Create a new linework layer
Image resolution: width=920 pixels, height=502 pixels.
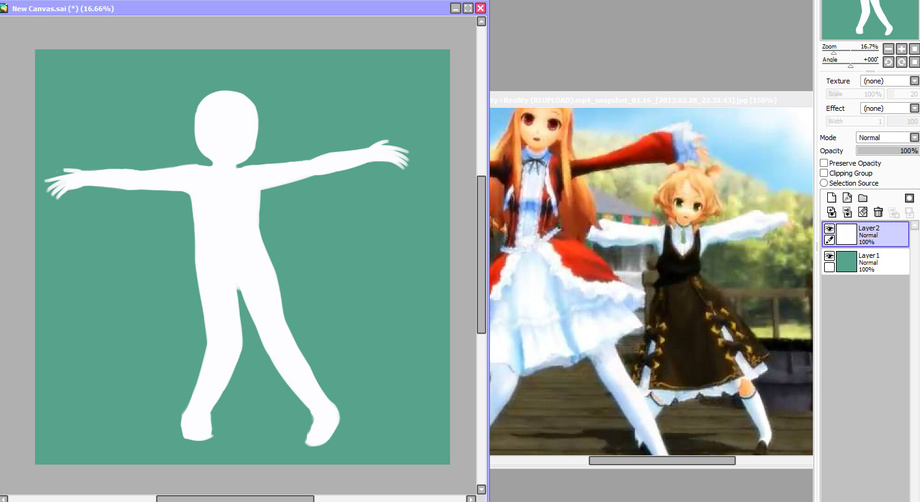(x=847, y=198)
